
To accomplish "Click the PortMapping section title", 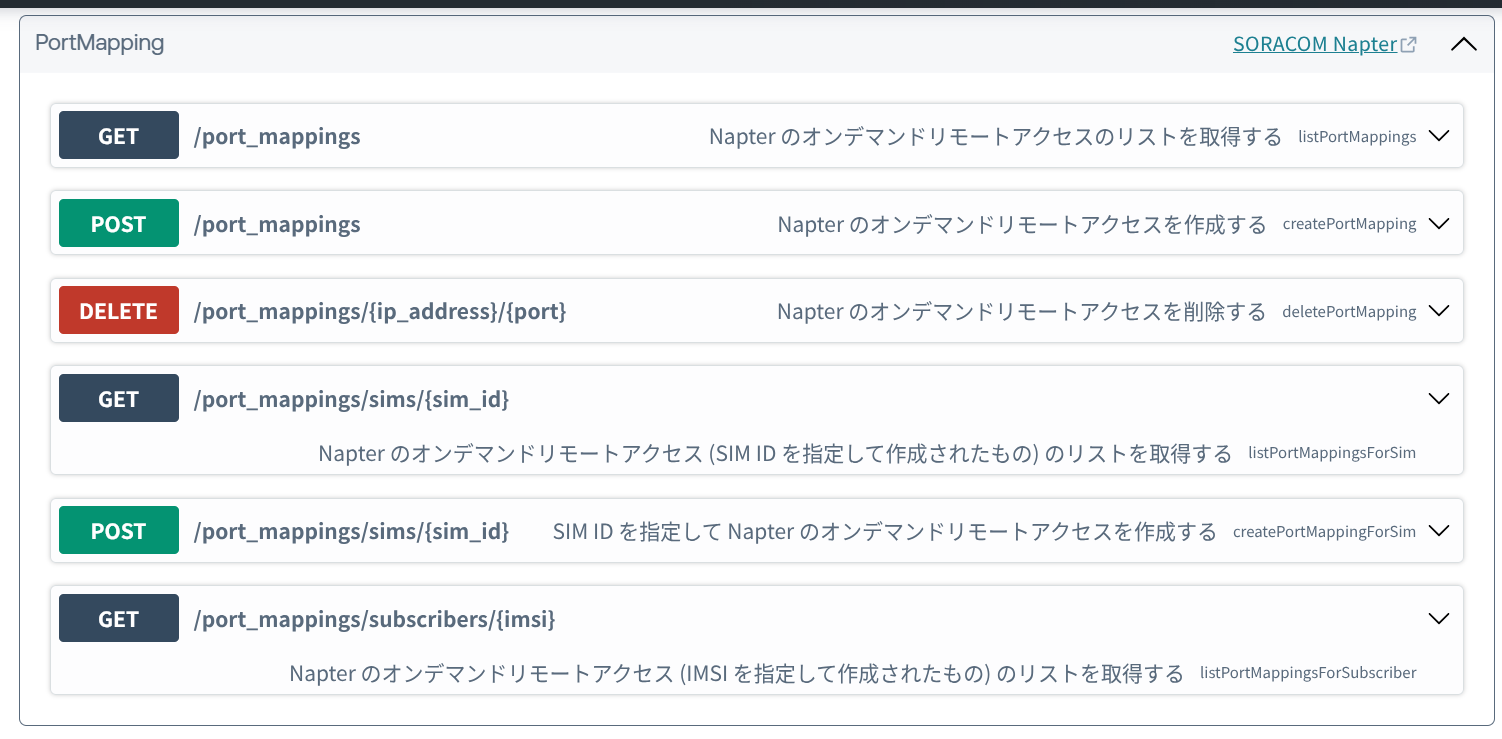I will point(99,43).
